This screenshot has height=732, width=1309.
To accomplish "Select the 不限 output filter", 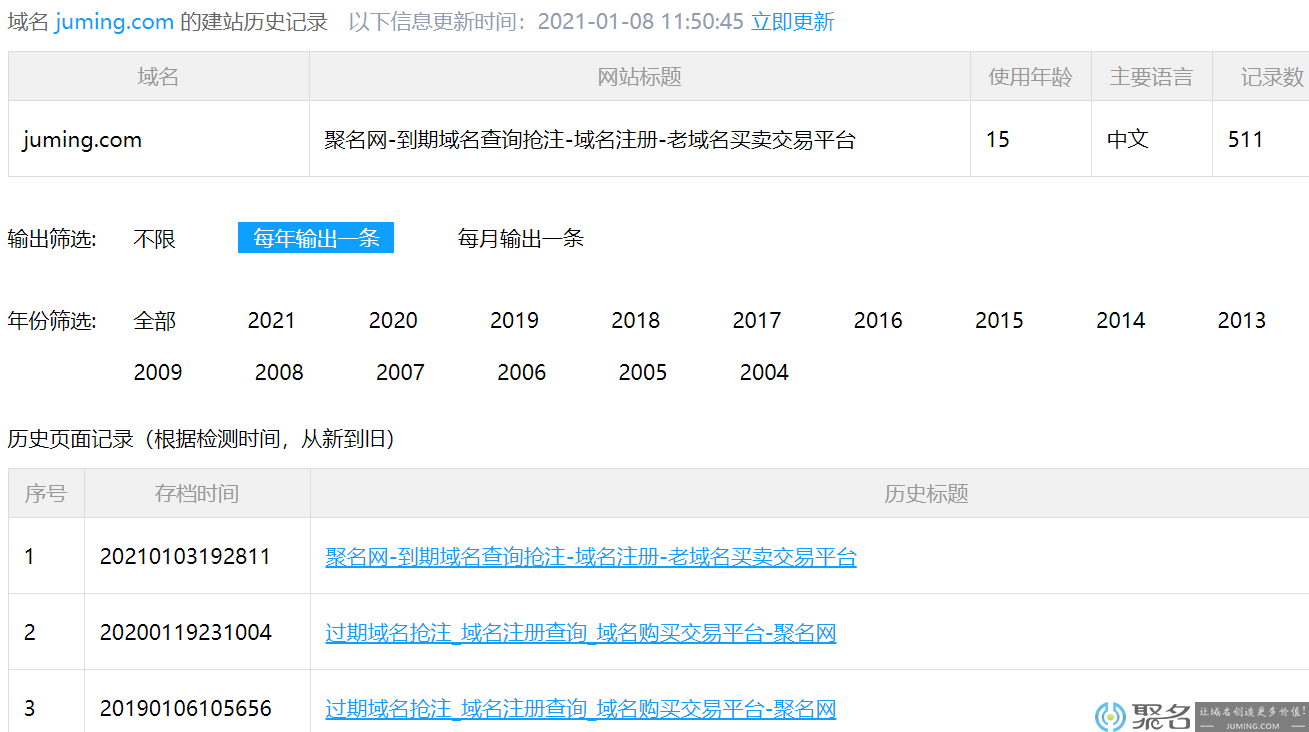I will click(155, 238).
